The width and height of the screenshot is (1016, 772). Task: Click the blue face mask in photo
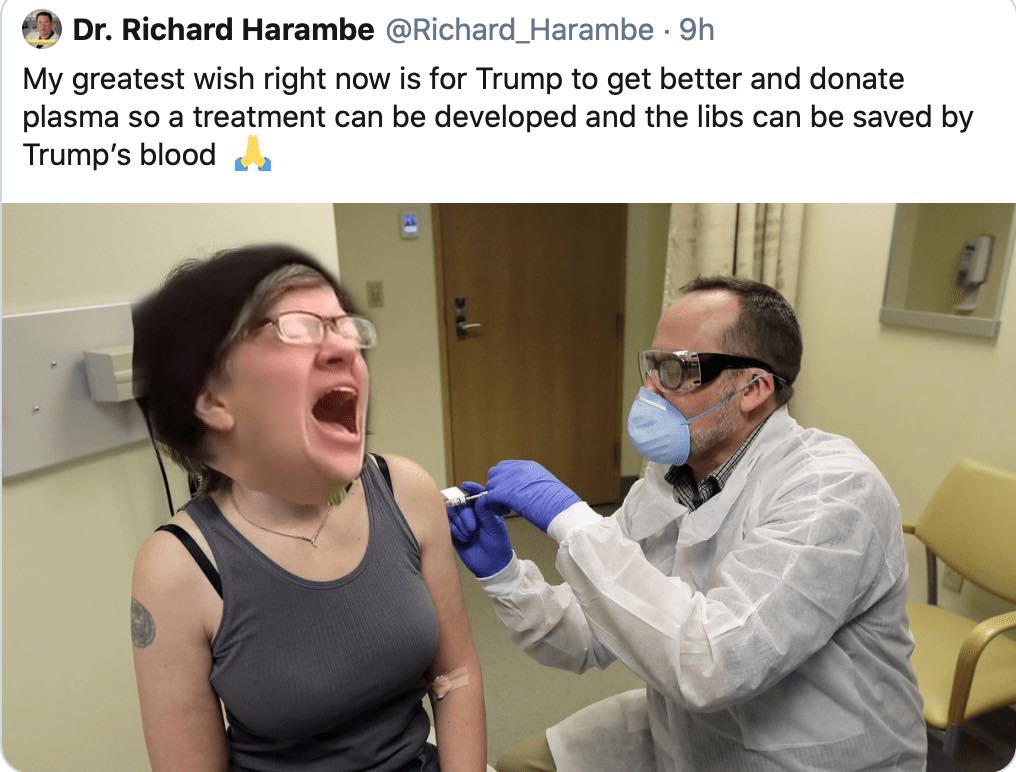(658, 425)
